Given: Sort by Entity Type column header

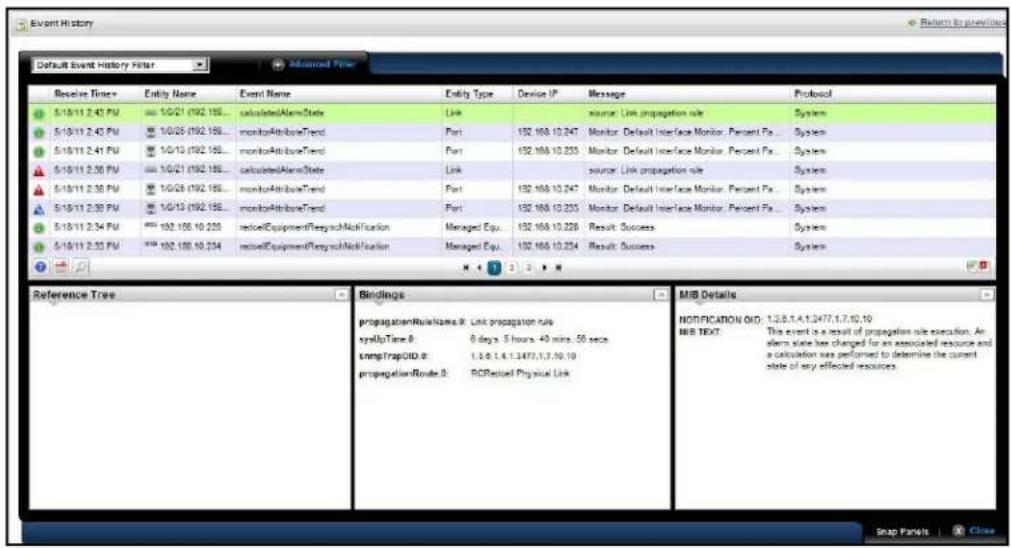Looking at the screenshot, I should coord(469,94).
